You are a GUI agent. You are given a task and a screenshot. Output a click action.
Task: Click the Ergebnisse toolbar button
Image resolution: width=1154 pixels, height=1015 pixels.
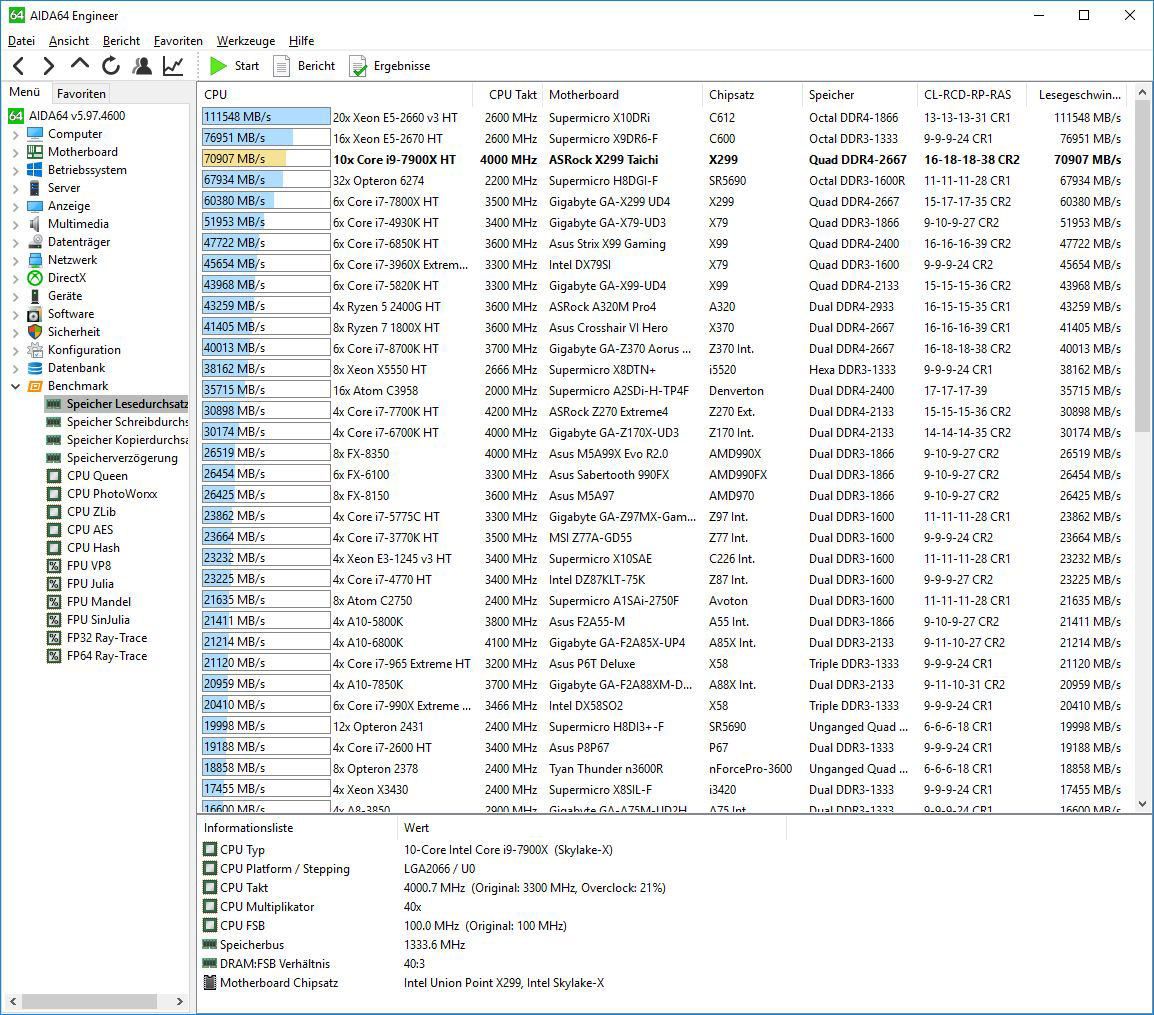tap(390, 66)
